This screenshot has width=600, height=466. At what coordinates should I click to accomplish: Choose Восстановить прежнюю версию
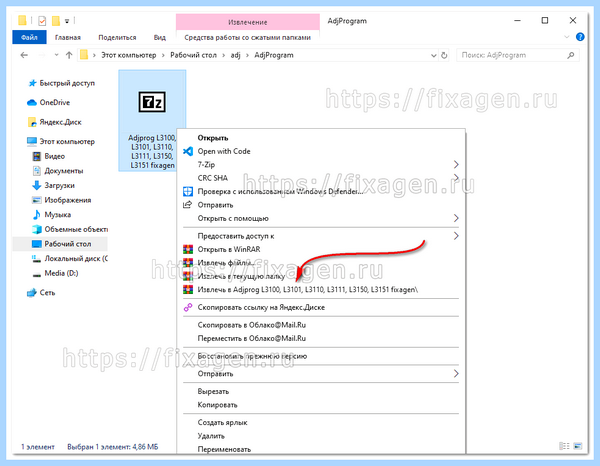pyautogui.click(x=321, y=356)
